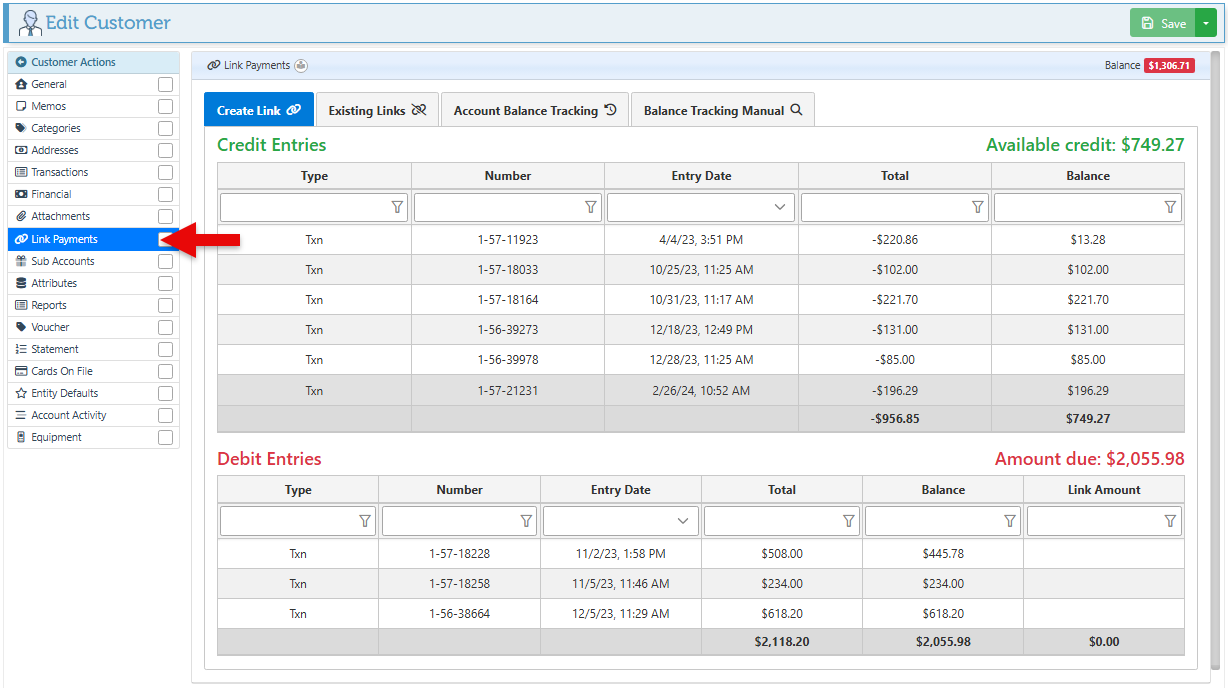The width and height of the screenshot is (1228, 688).
Task: Switch to the Existing Links tab
Action: click(377, 110)
